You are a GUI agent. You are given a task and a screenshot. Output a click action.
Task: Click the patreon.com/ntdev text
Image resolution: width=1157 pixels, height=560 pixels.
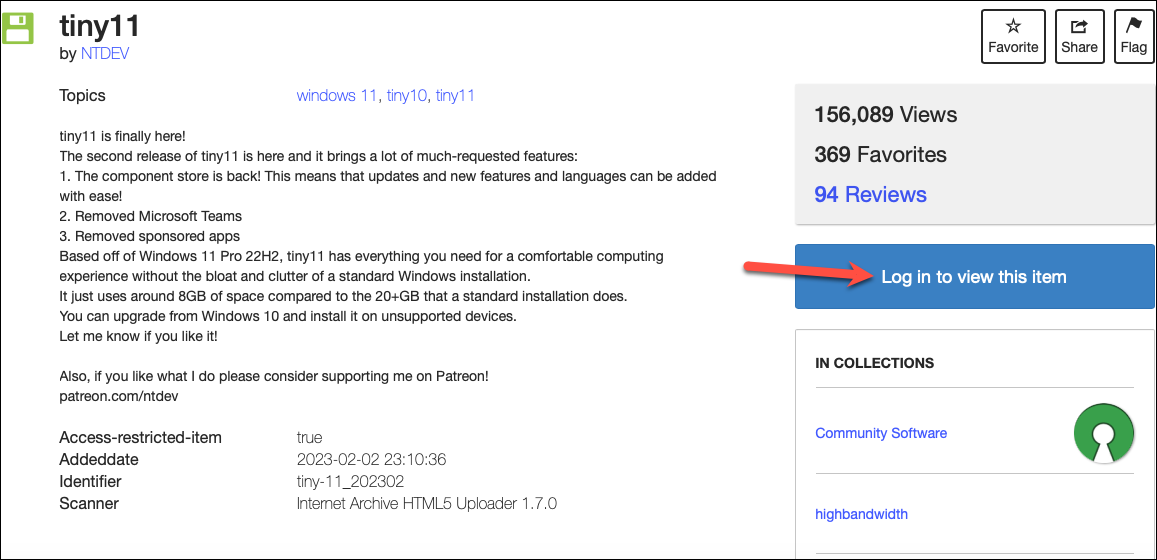119,396
